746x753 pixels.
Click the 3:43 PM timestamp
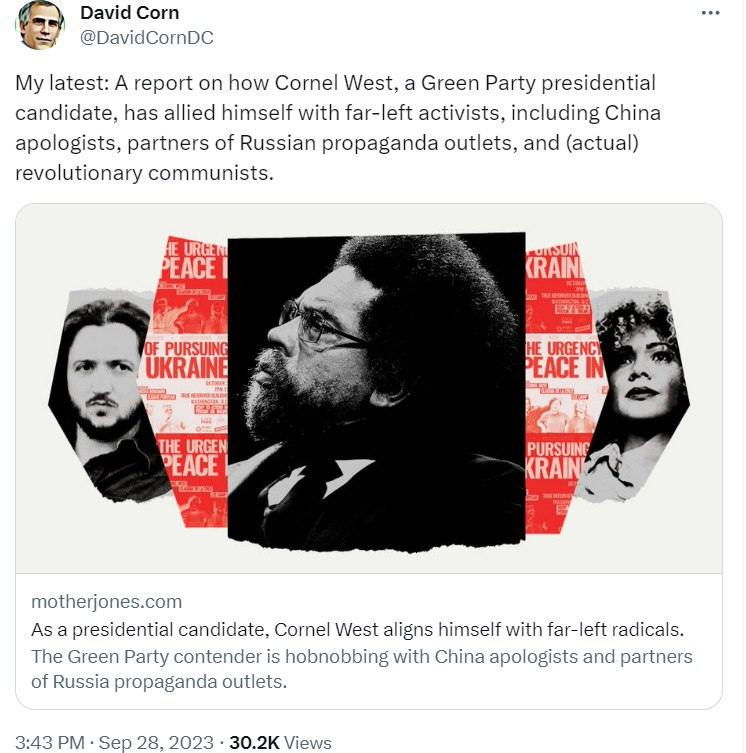[50, 742]
